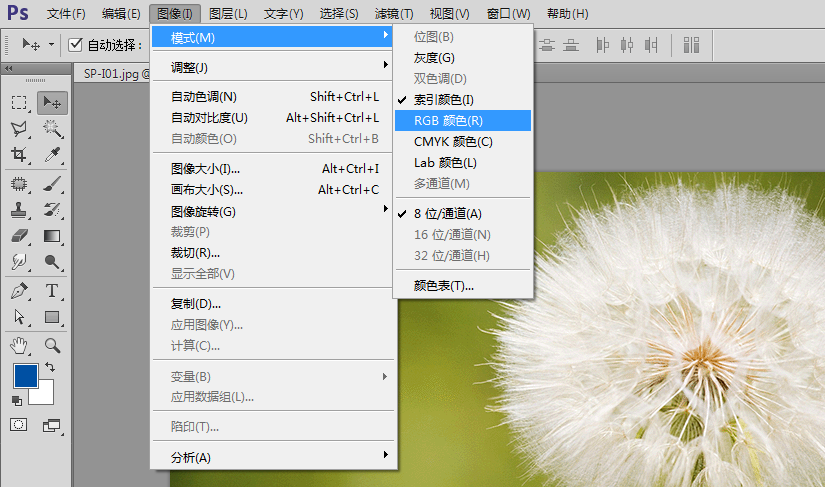Choose RGB 颜色(R) mode

(x=462, y=121)
